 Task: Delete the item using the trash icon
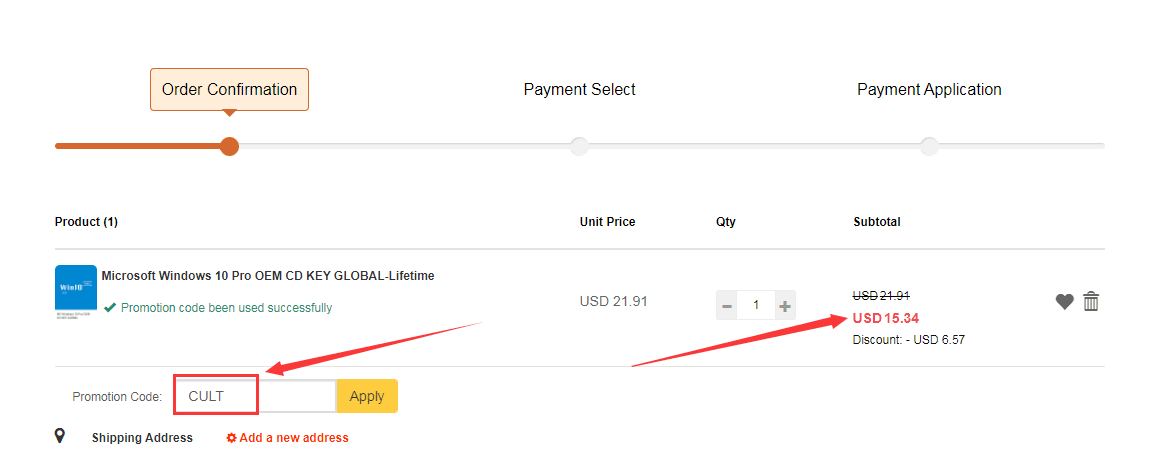tap(1091, 301)
